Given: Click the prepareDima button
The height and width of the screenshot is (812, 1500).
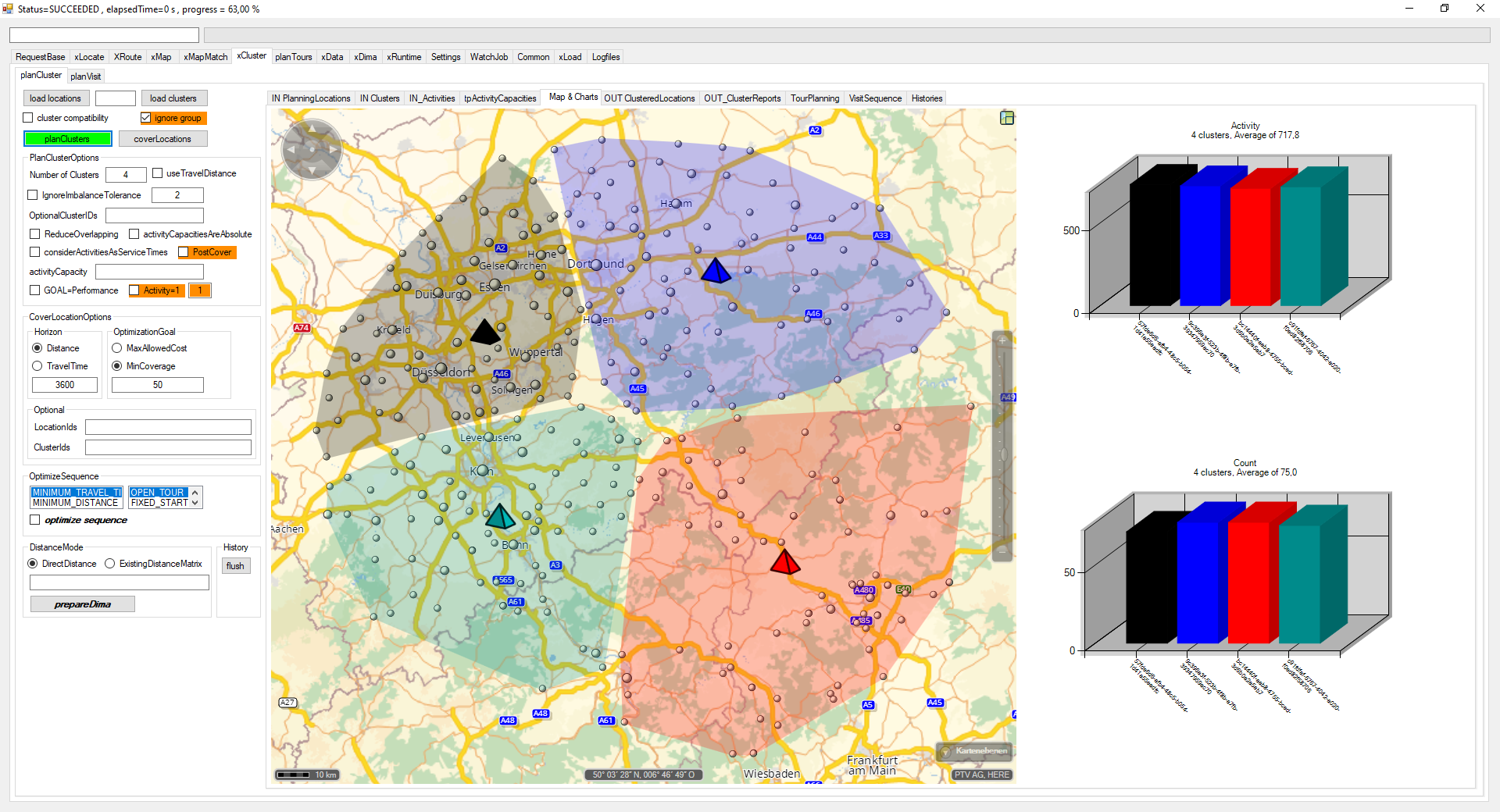Looking at the screenshot, I should pos(82,604).
